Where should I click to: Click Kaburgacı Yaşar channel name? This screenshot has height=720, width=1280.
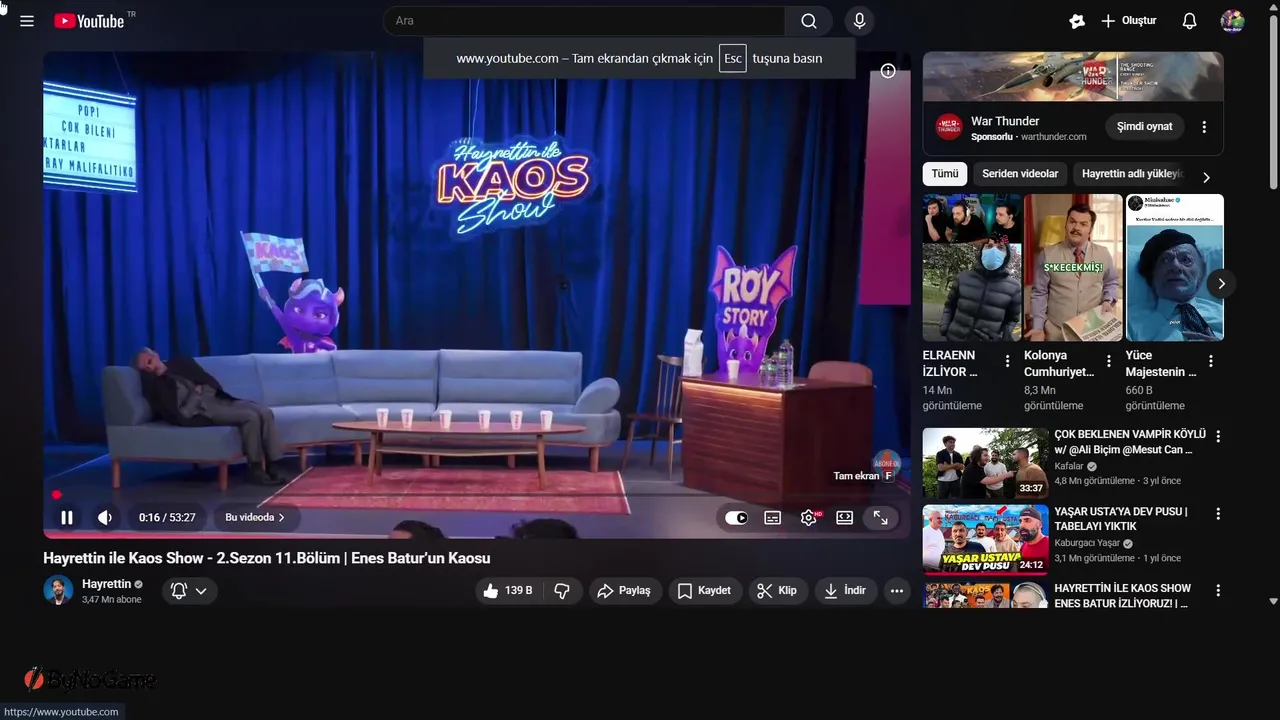(1087, 544)
